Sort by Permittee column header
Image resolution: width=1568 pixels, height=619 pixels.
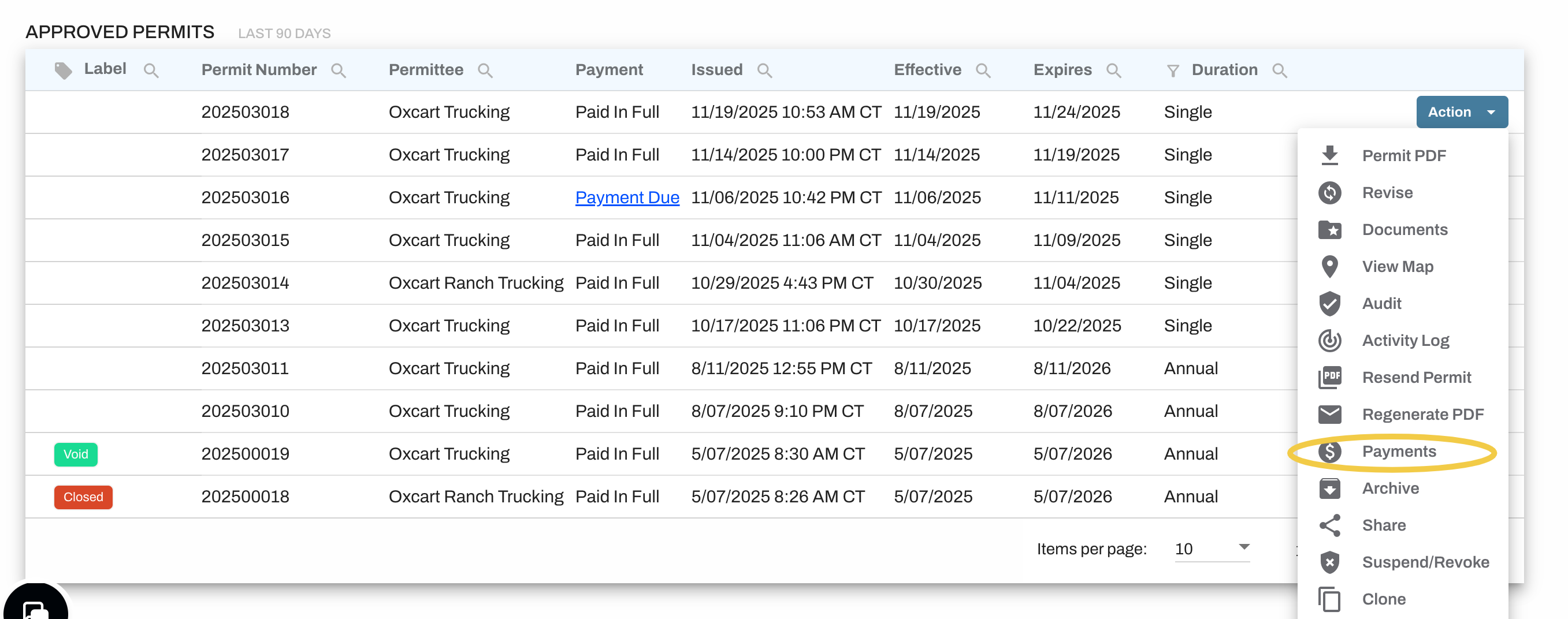point(426,70)
